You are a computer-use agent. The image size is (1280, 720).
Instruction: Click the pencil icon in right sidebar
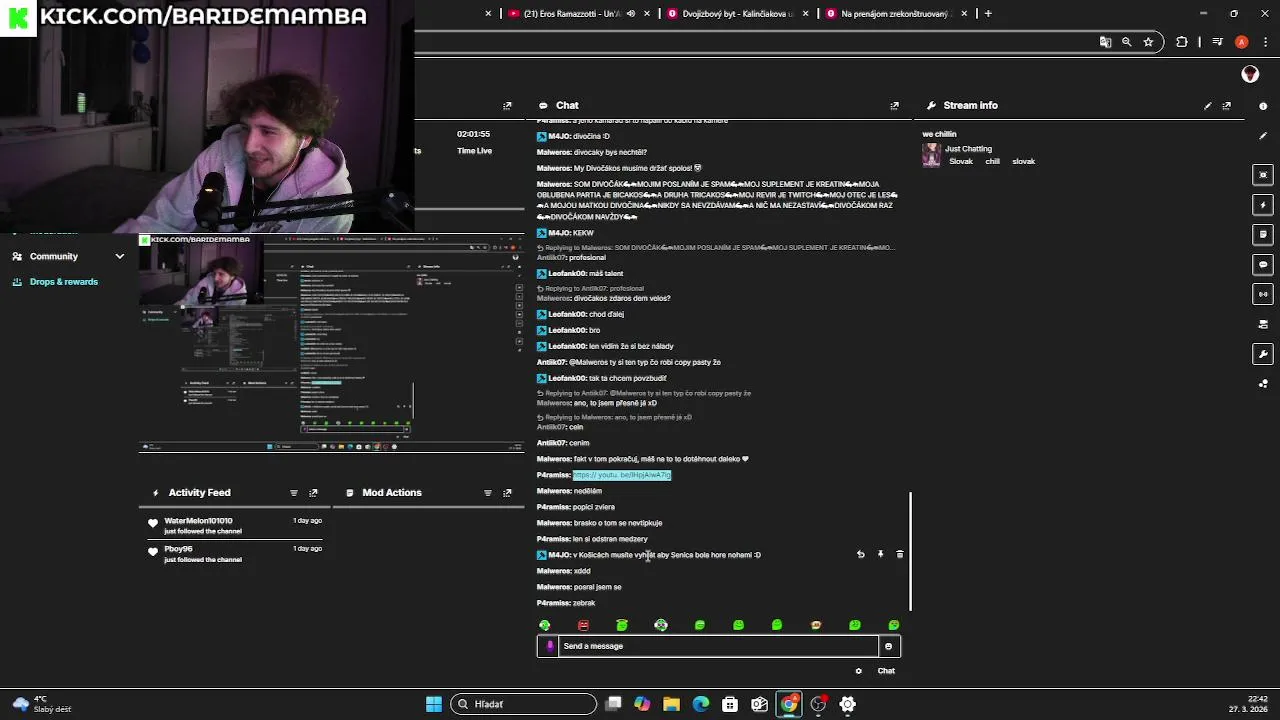1263,136
